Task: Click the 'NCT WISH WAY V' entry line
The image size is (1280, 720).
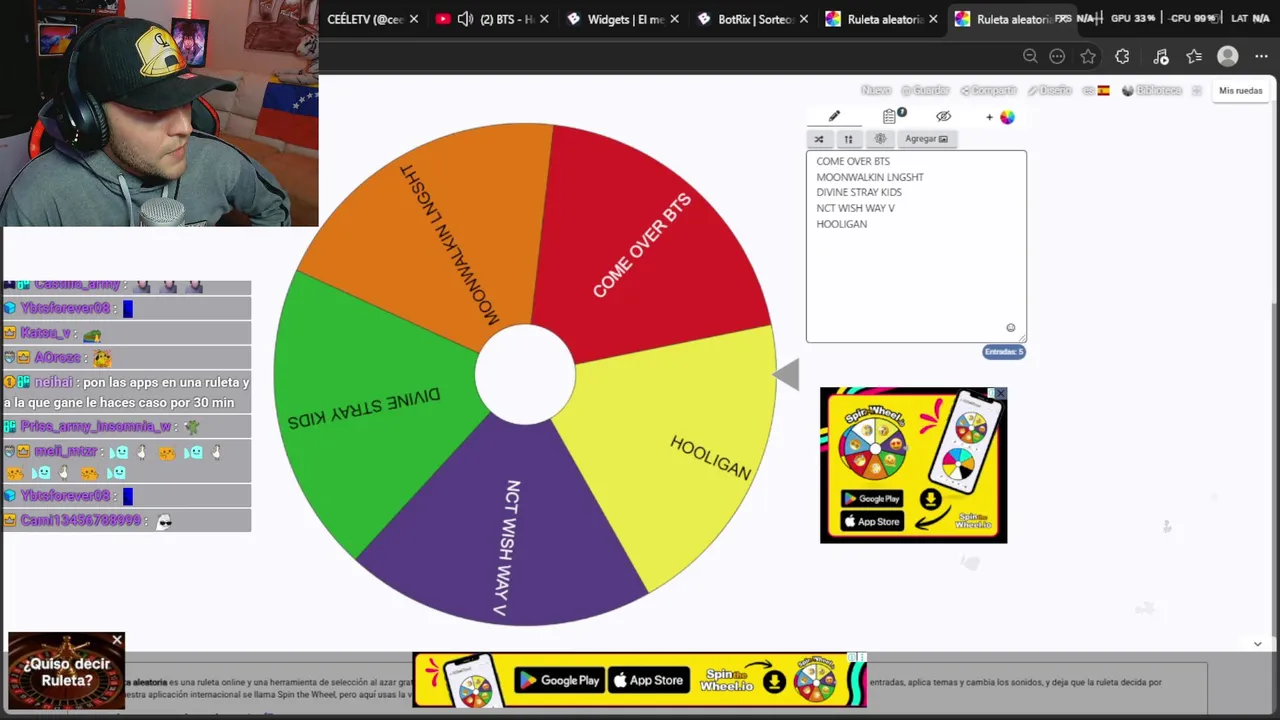Action: pos(855,208)
